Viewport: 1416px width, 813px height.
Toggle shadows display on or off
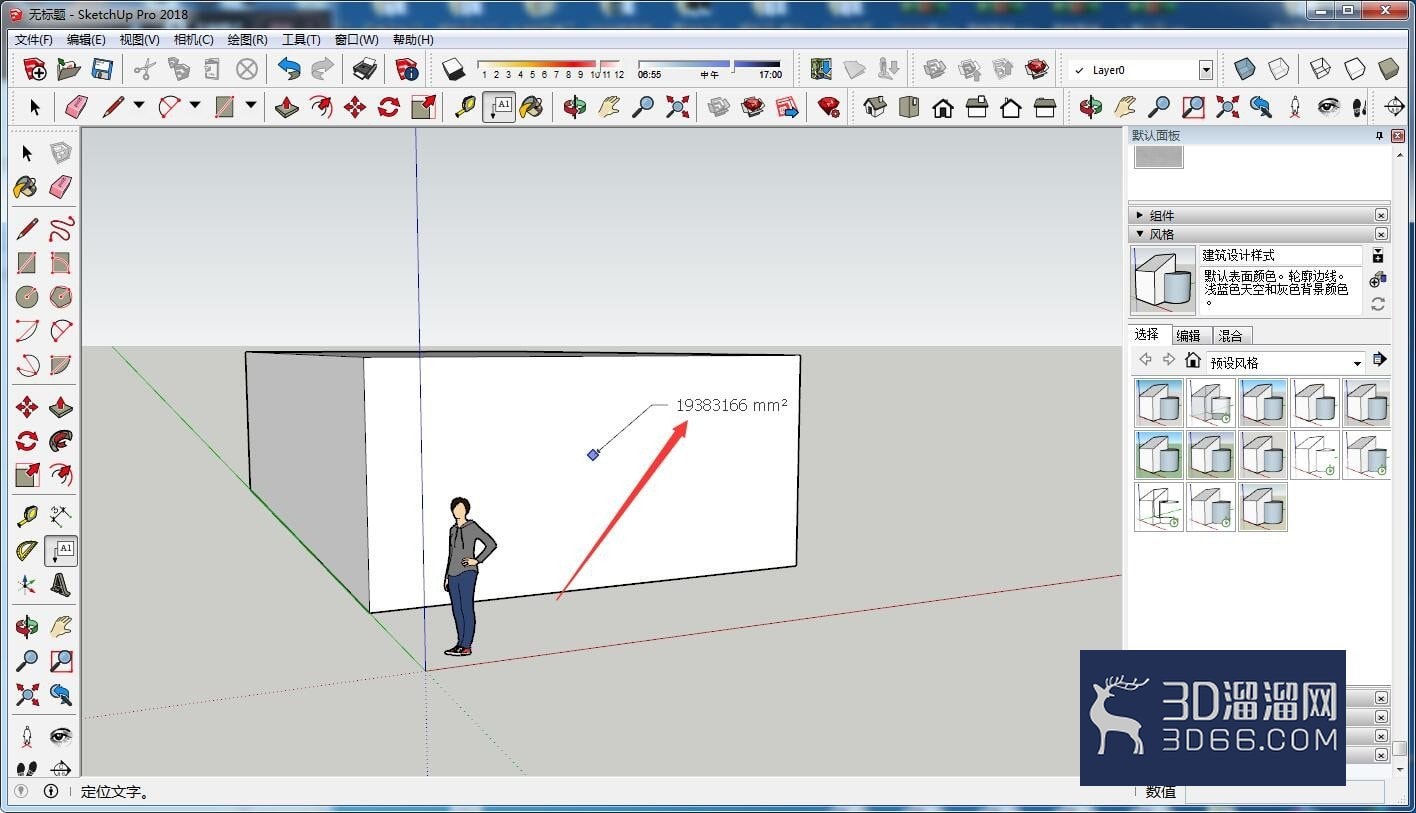coord(453,69)
